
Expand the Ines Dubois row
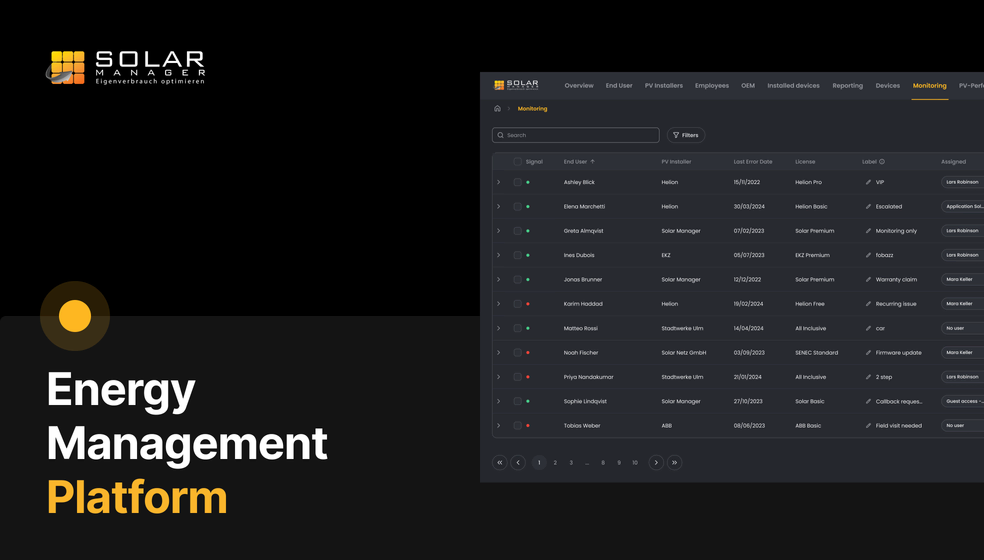point(499,255)
